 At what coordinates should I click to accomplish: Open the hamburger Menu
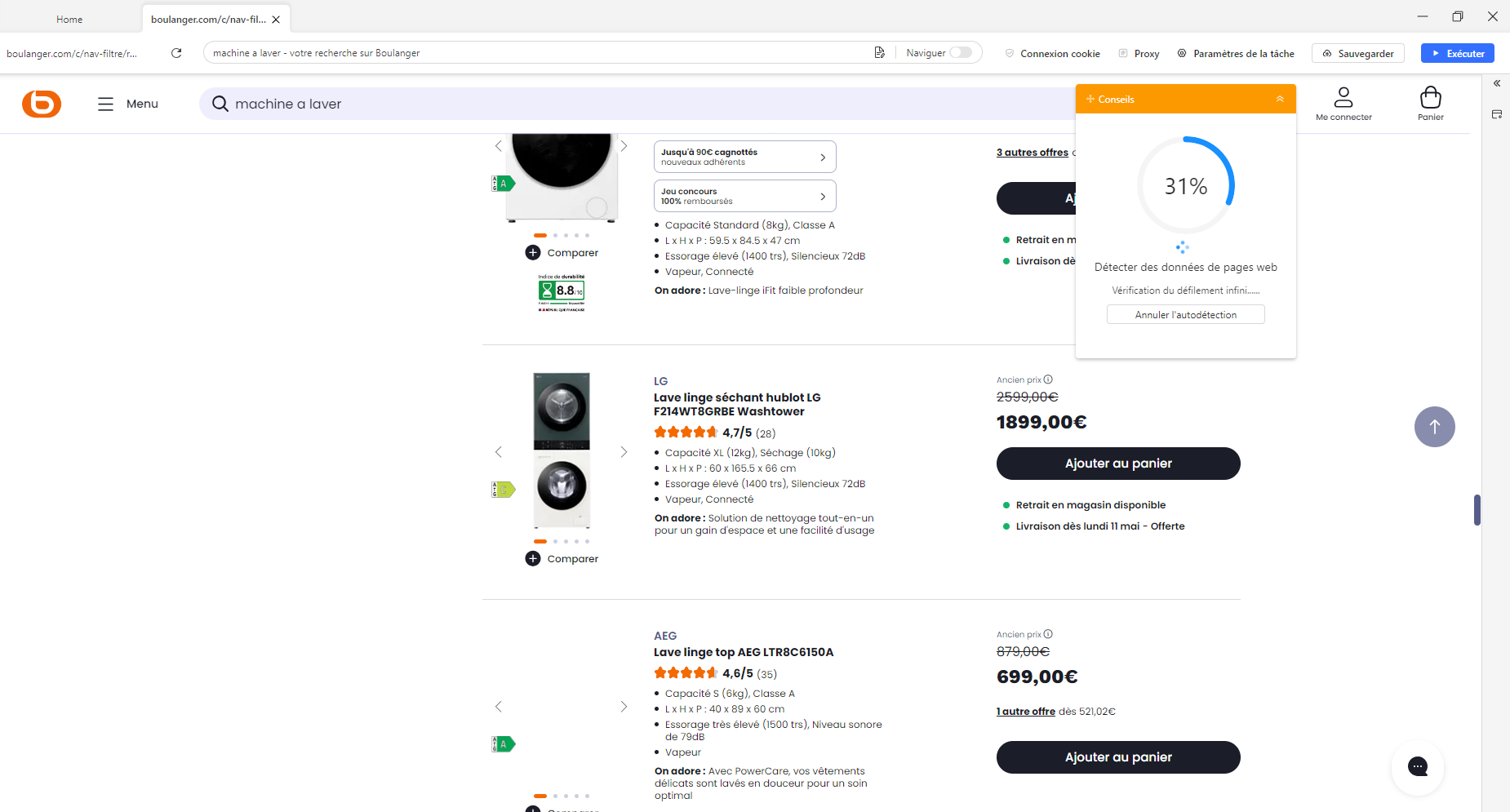[128, 104]
